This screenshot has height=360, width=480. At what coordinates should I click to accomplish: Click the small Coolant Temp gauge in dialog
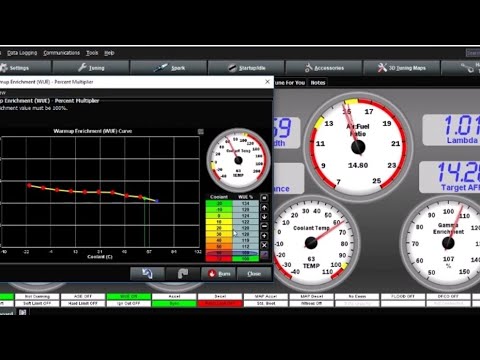point(238,160)
